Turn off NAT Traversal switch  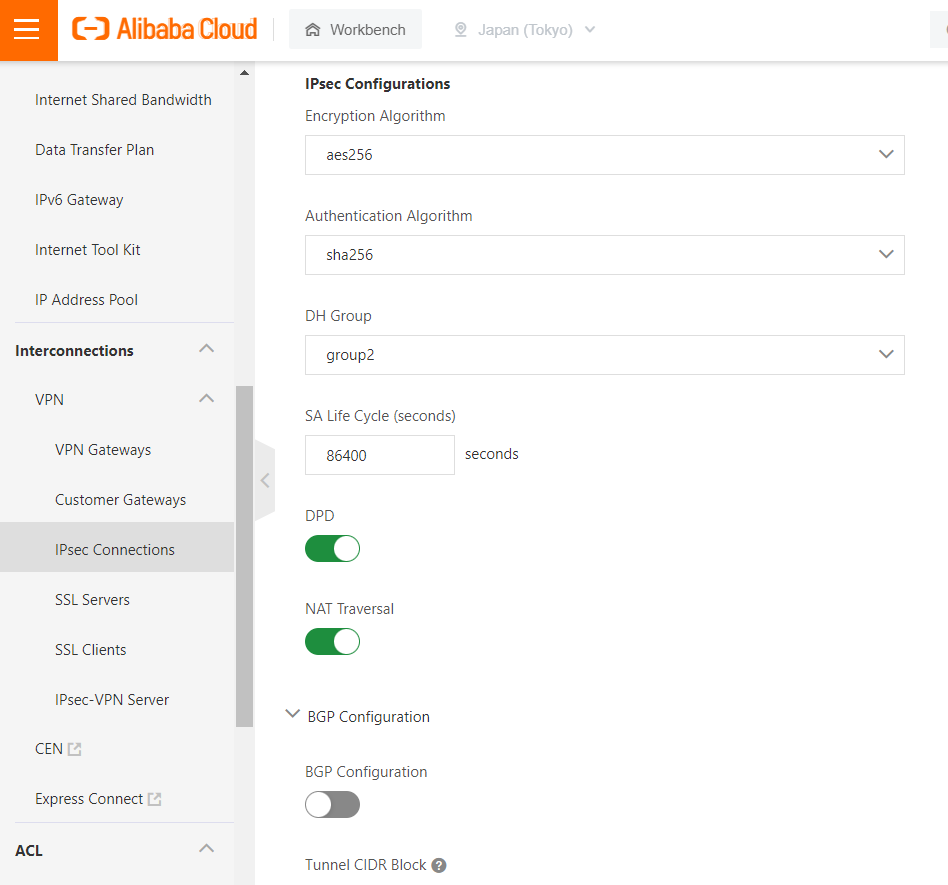click(x=332, y=641)
